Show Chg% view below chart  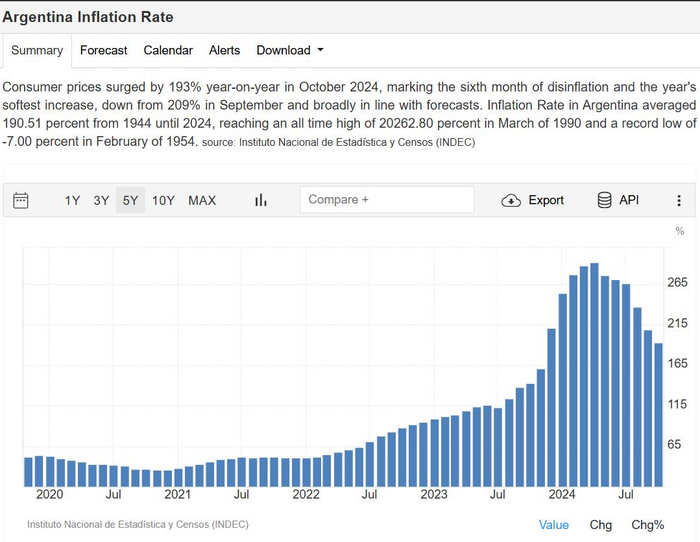point(648,524)
